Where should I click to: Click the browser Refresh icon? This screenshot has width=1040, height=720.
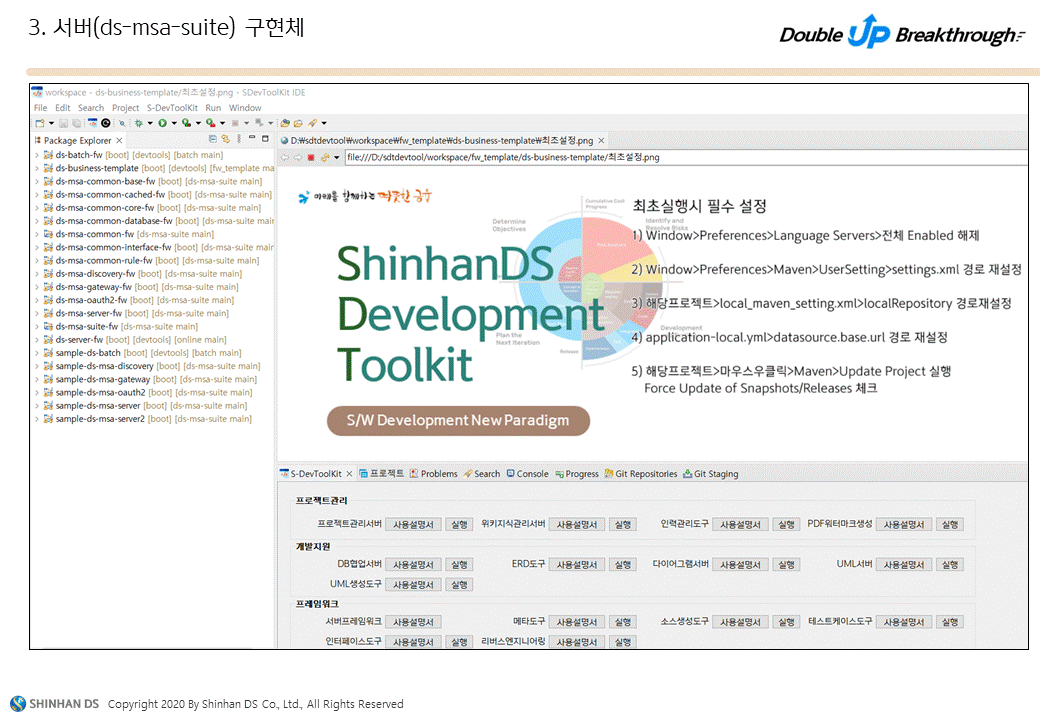pyautogui.click(x=325, y=158)
